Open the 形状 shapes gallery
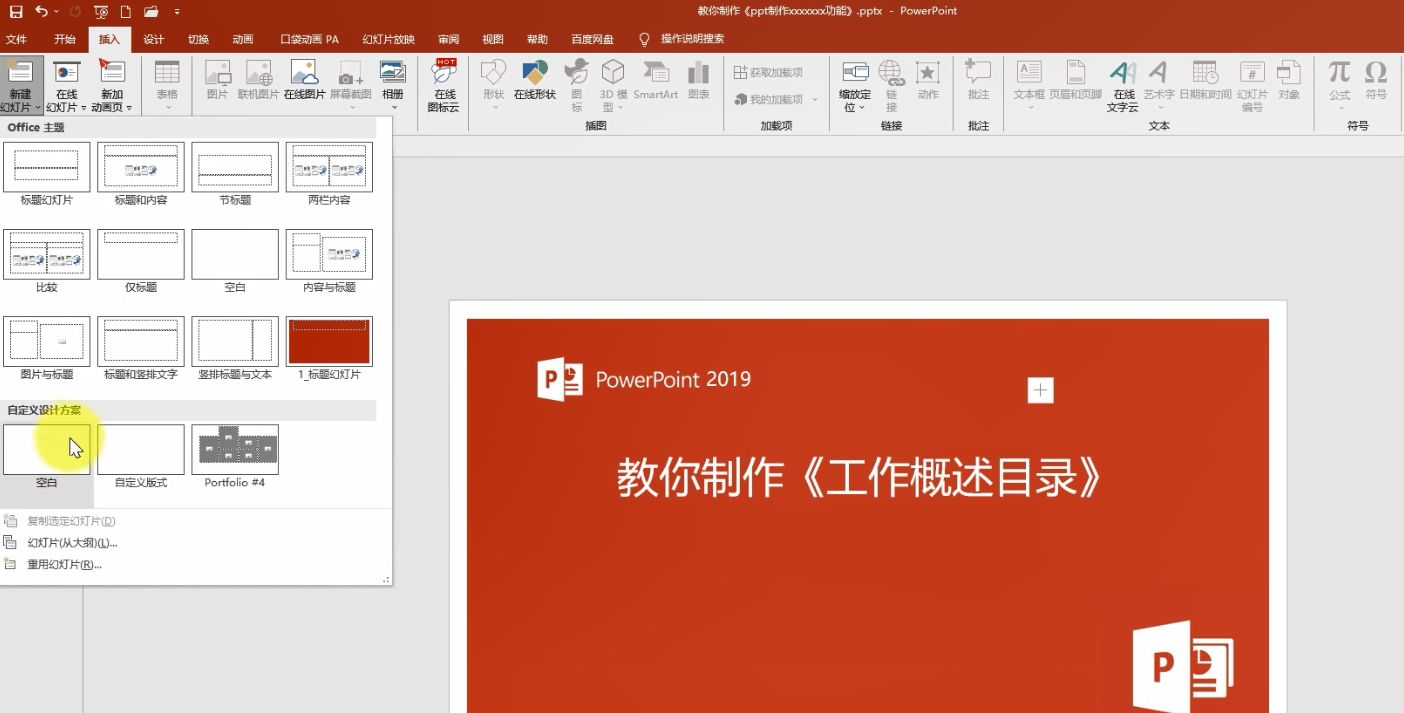Image resolution: width=1404 pixels, height=713 pixels. (x=494, y=85)
